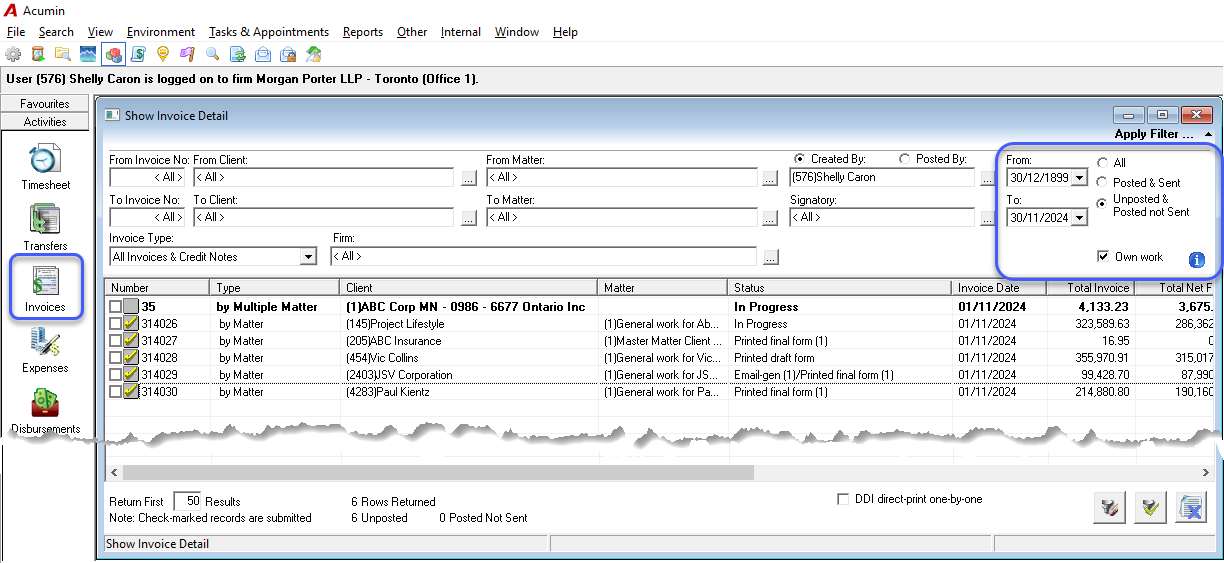
Task: Open the Expenses activity
Action: (x=45, y=350)
